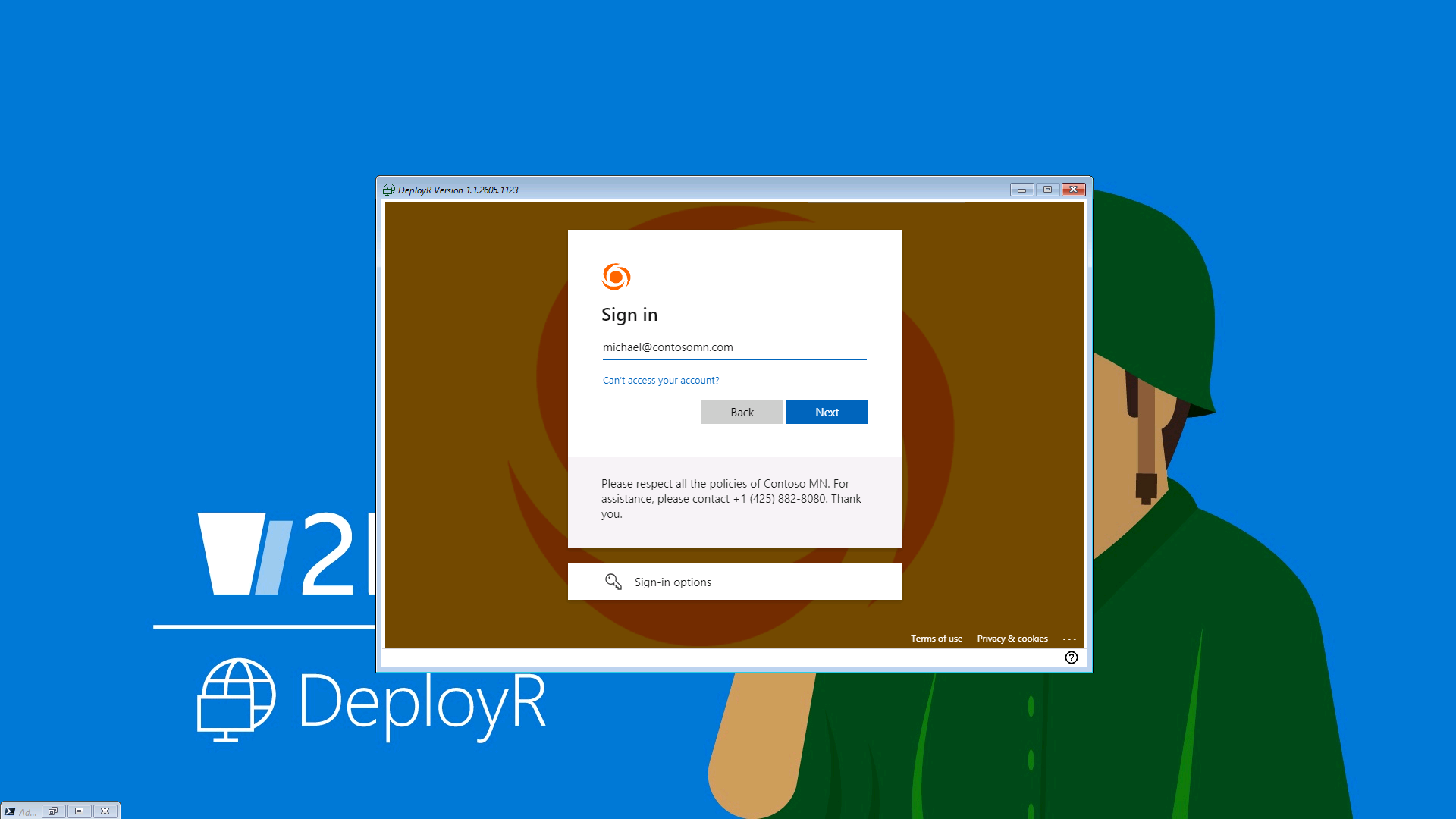The image size is (1456, 819).
Task: Expand the three-dots more options menu
Action: (1069, 639)
